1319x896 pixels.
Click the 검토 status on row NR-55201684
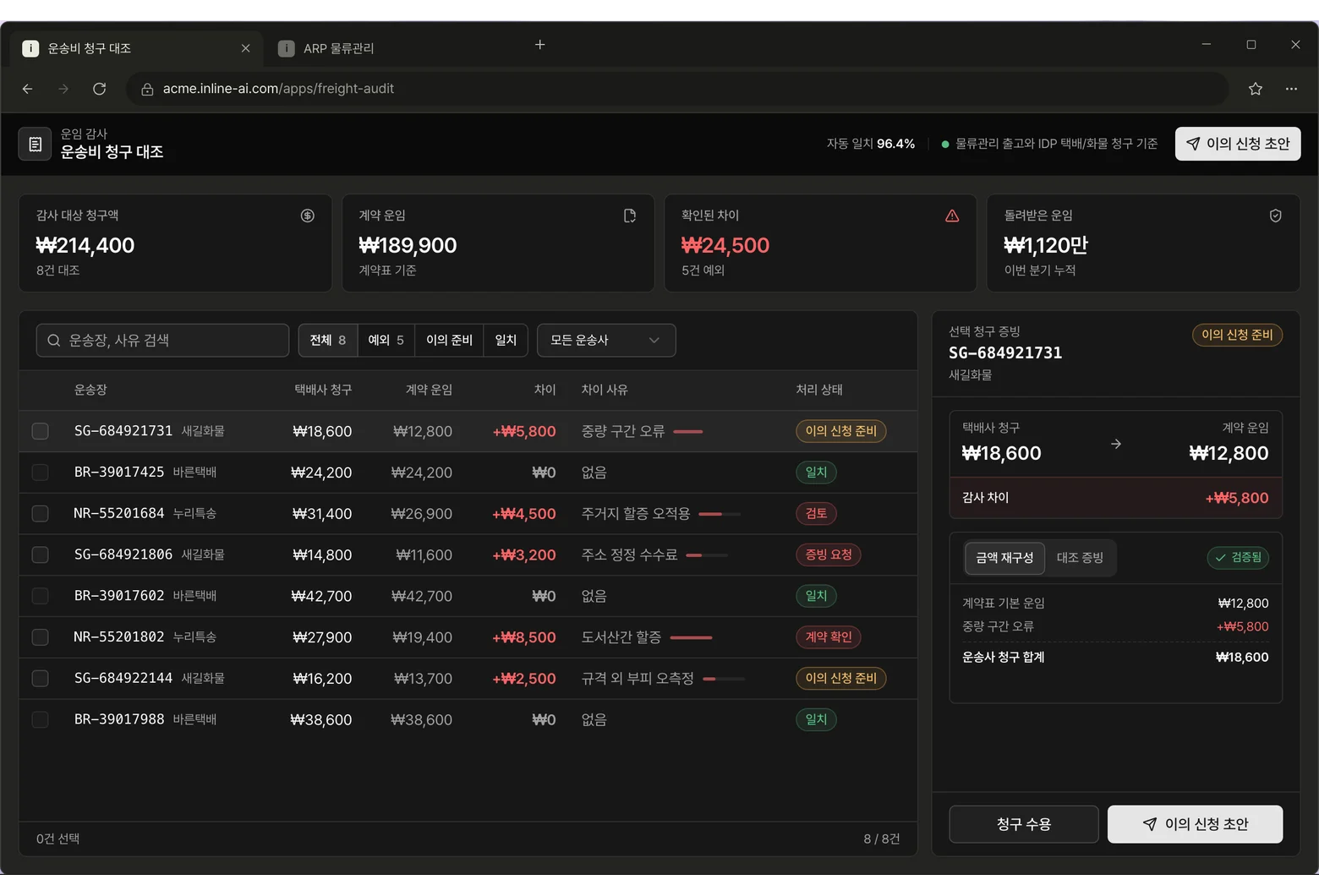816,513
